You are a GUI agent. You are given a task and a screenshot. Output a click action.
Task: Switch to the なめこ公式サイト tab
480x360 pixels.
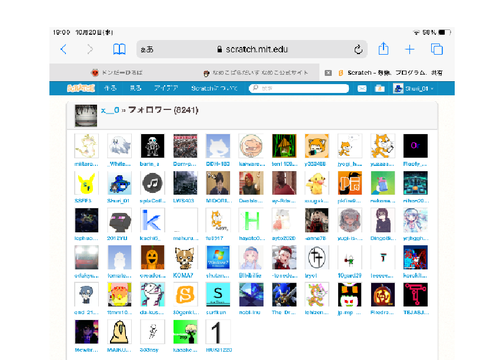256,72
